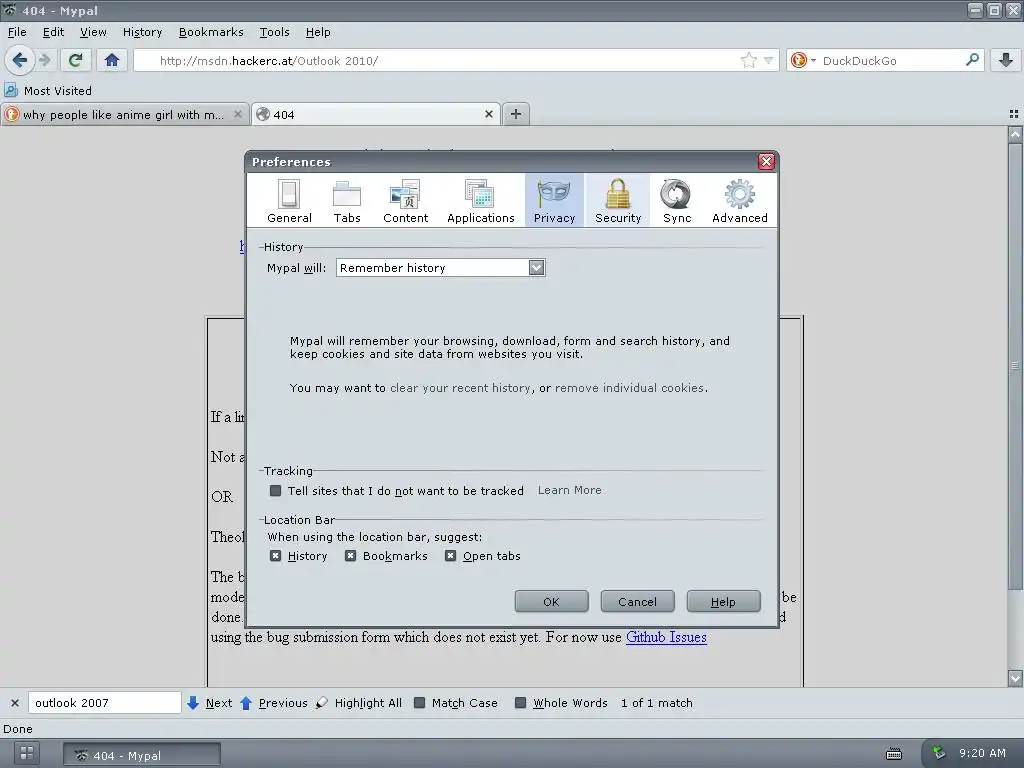The width and height of the screenshot is (1024, 768).
Task: Find Previous match arrow
Action: [274, 703]
